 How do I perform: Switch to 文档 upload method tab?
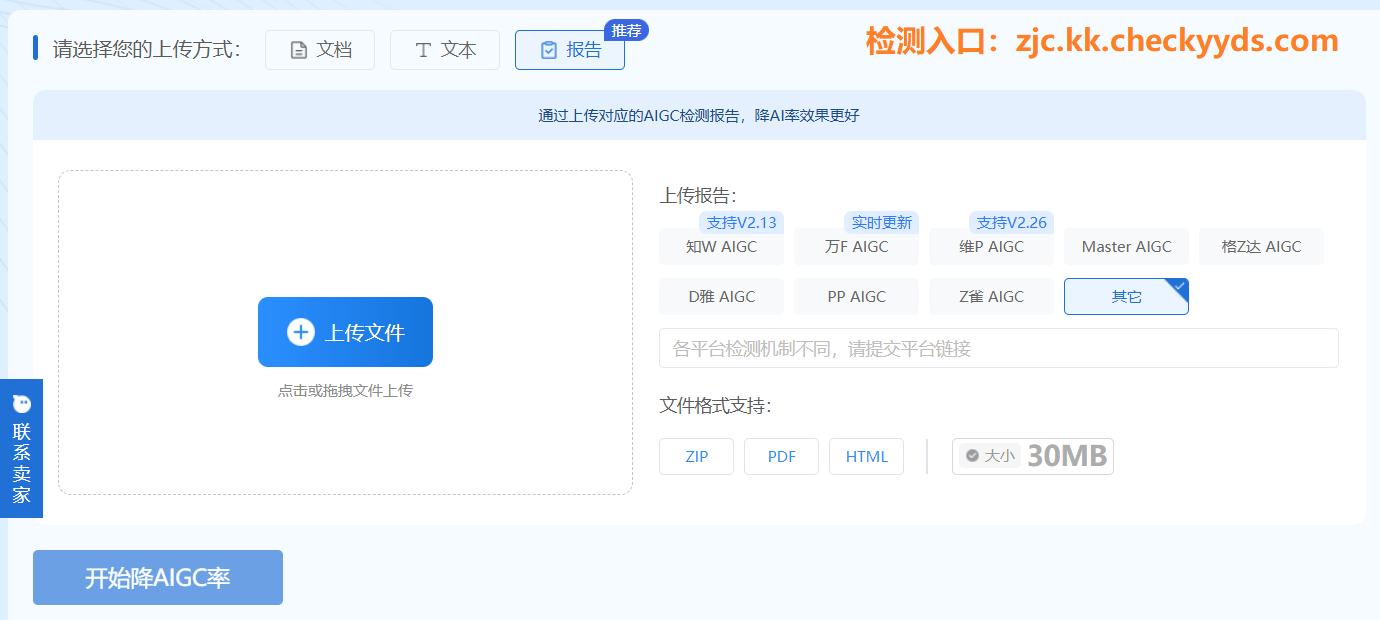pyautogui.click(x=320, y=50)
